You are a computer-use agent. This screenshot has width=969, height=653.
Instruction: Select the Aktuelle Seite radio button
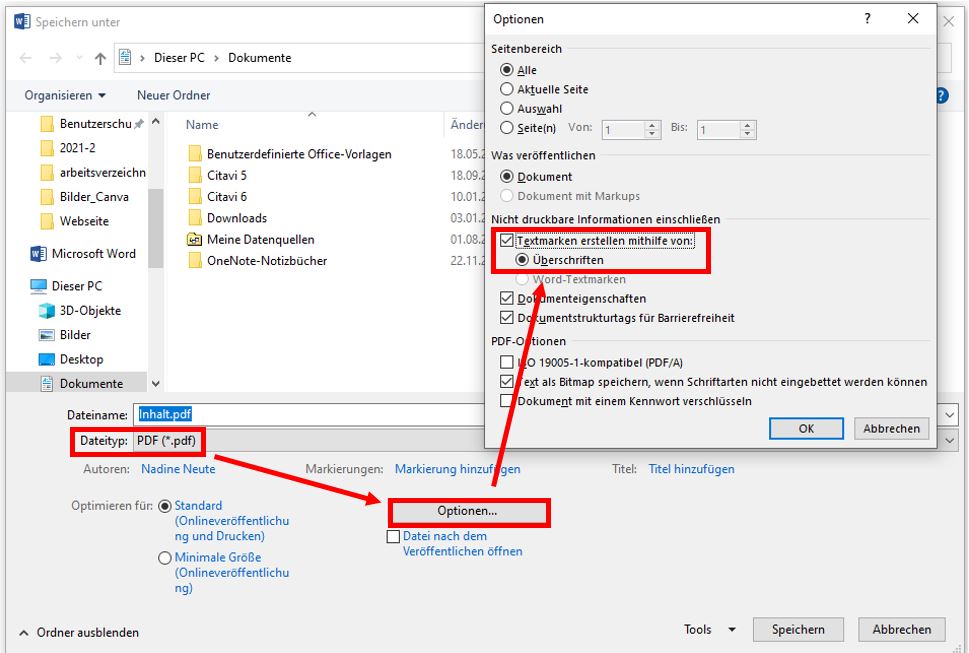pyautogui.click(x=507, y=89)
